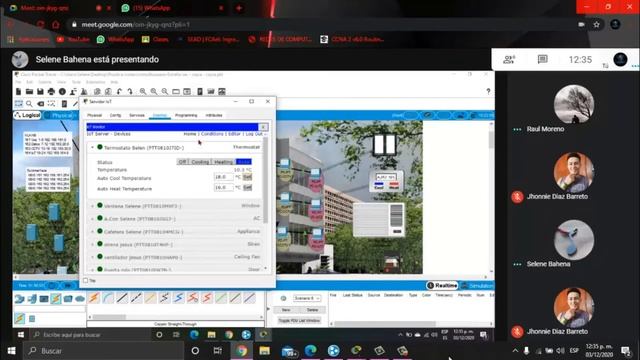Image resolution: width=640 pixels, height=360 pixels.
Task: Choose the copper cross-over dashed cable
Action: (x=136, y=298)
